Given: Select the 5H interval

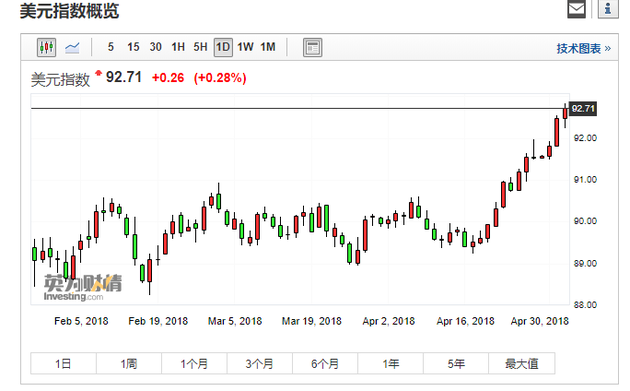Looking at the screenshot, I should click(200, 47).
